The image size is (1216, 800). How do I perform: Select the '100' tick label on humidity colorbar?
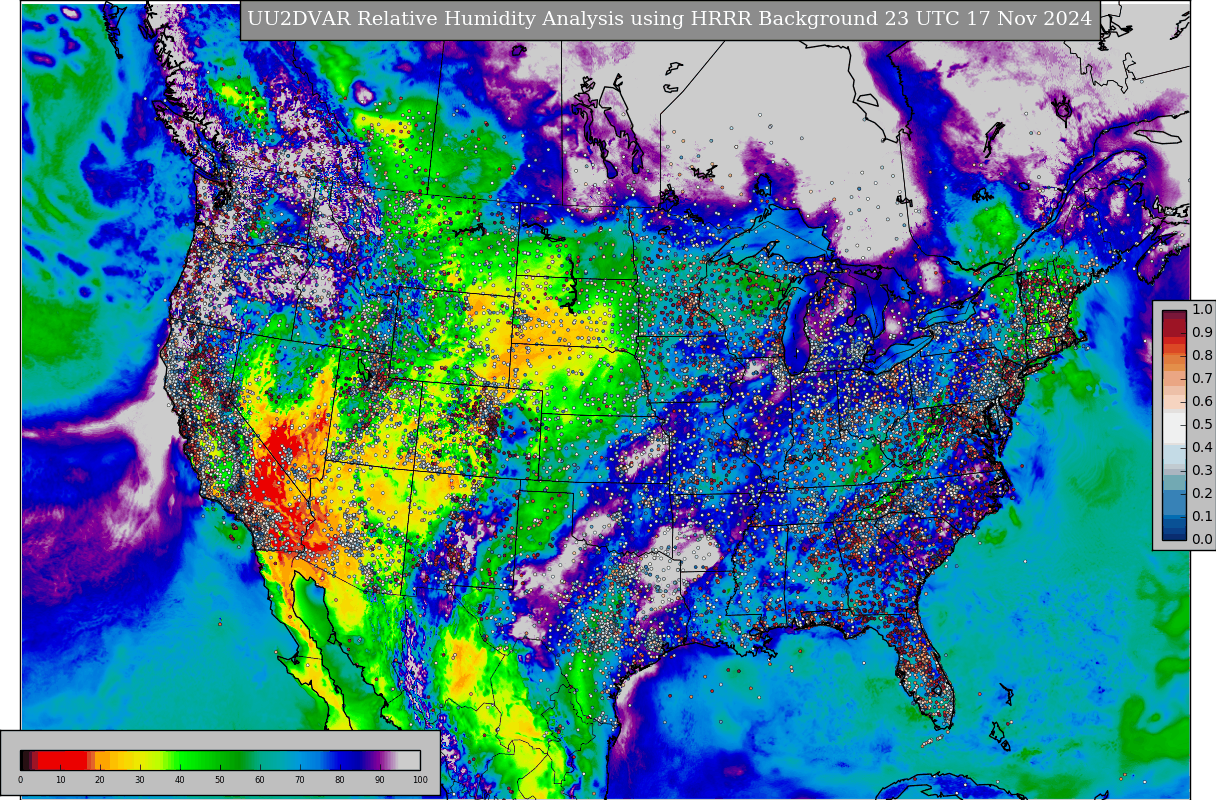coord(420,780)
